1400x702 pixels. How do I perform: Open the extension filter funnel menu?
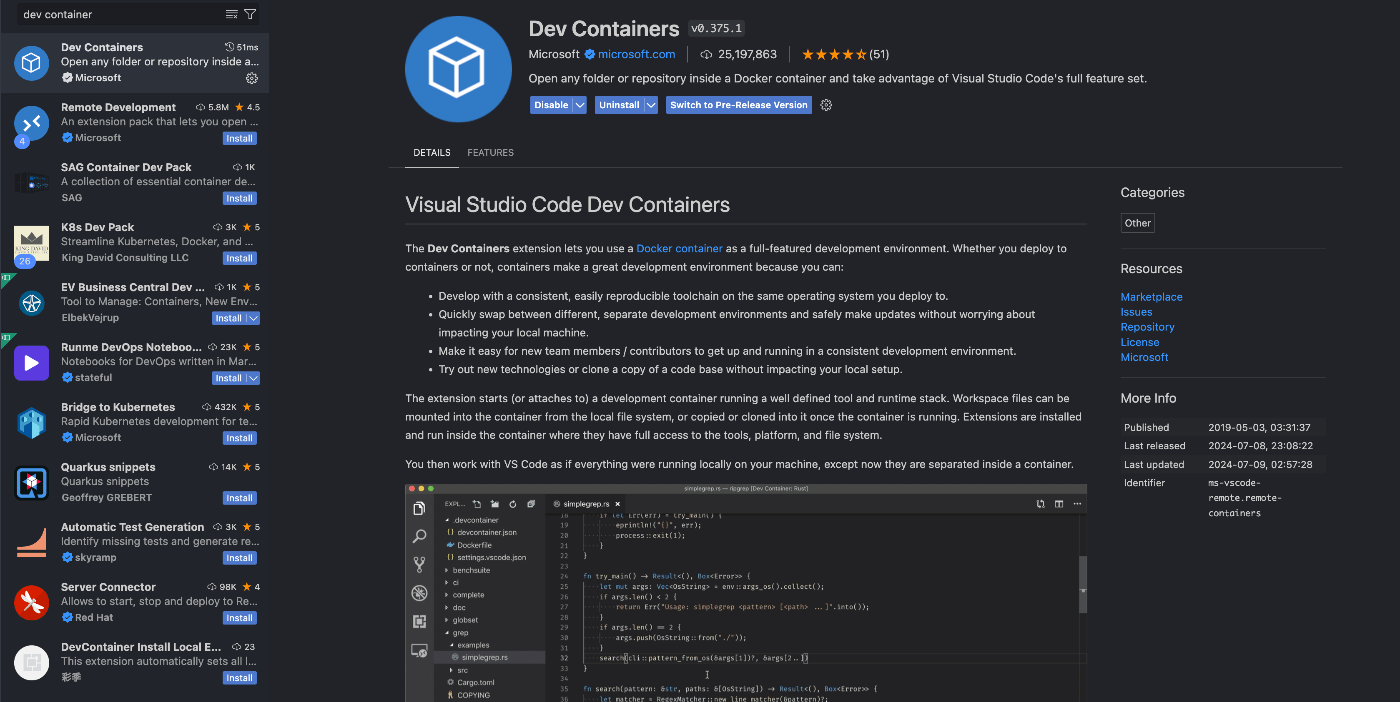(x=250, y=14)
